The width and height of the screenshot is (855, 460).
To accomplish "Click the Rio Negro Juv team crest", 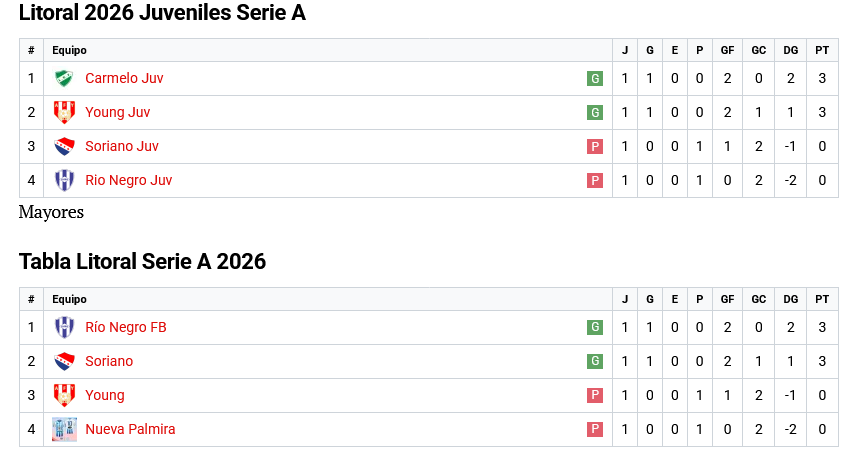I will click(x=64, y=180).
